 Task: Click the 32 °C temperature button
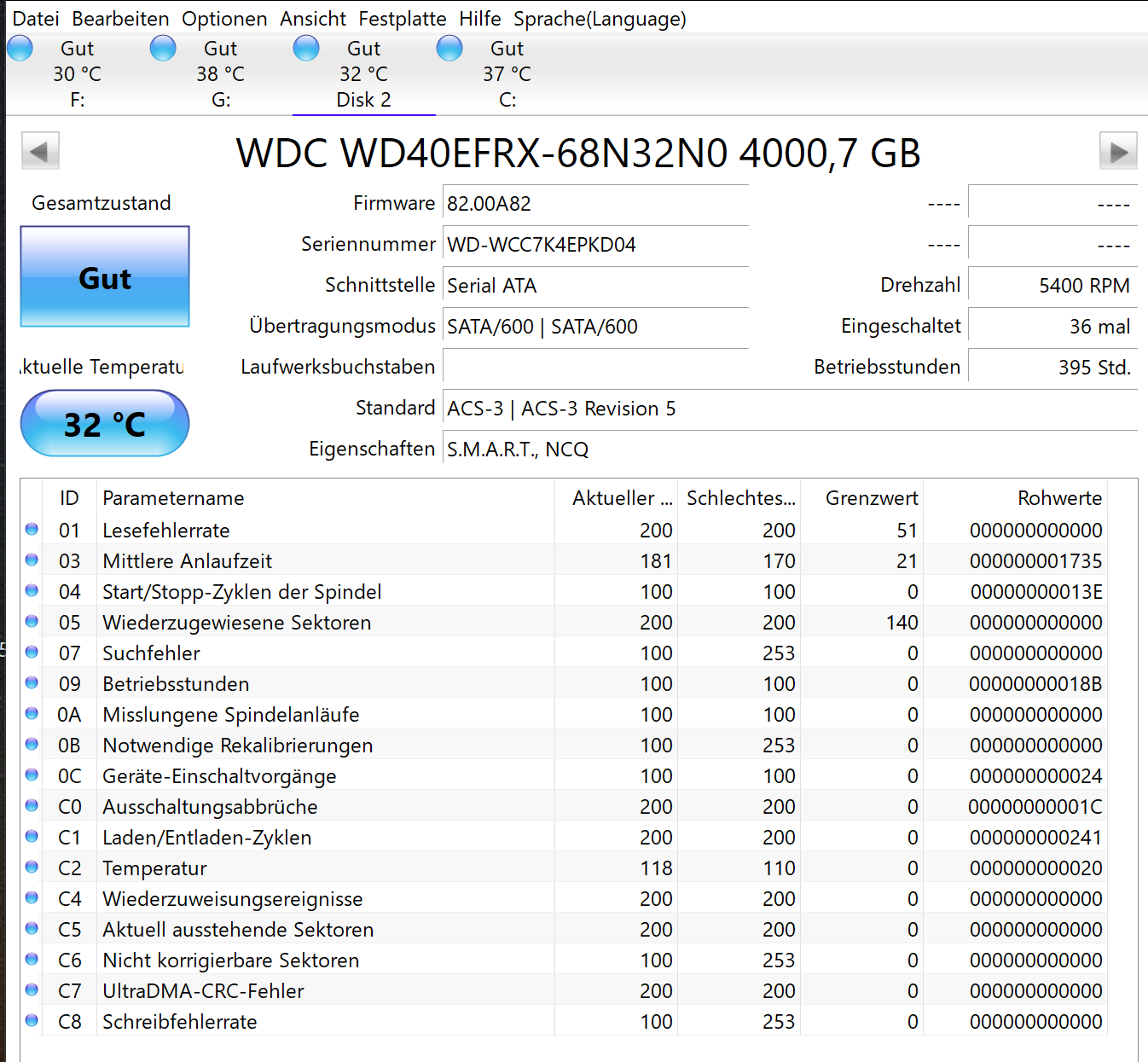click(105, 424)
